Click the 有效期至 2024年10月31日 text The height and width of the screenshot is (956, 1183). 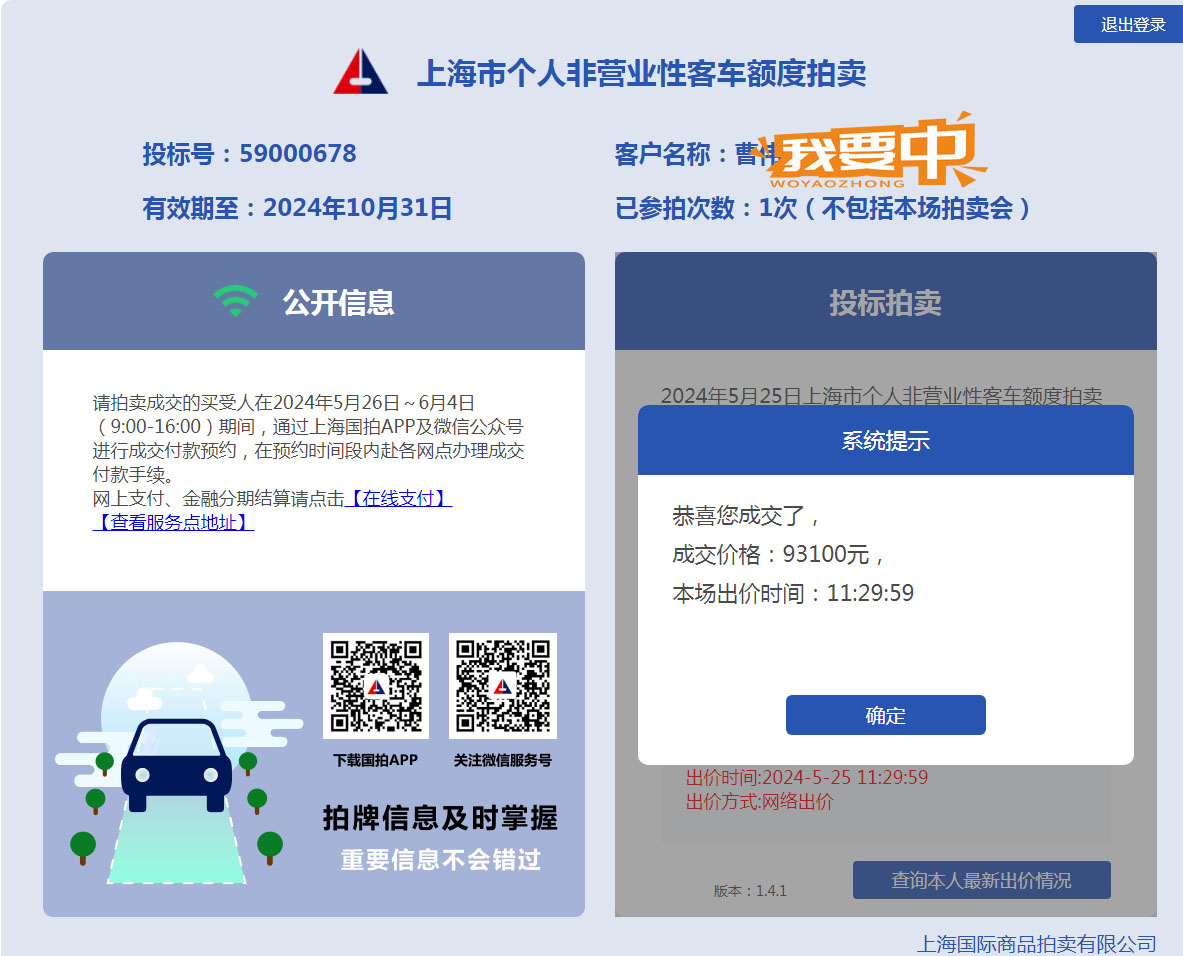point(297,208)
